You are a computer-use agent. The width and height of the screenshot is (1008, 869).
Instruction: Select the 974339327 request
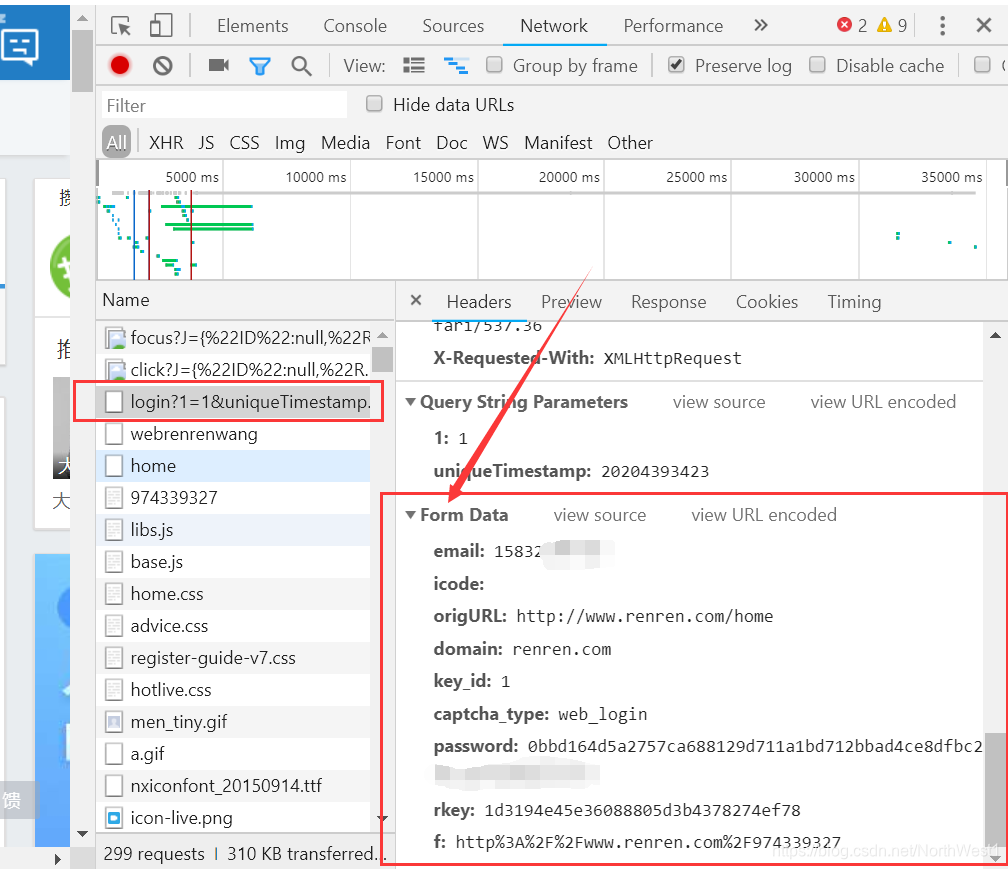(x=233, y=498)
